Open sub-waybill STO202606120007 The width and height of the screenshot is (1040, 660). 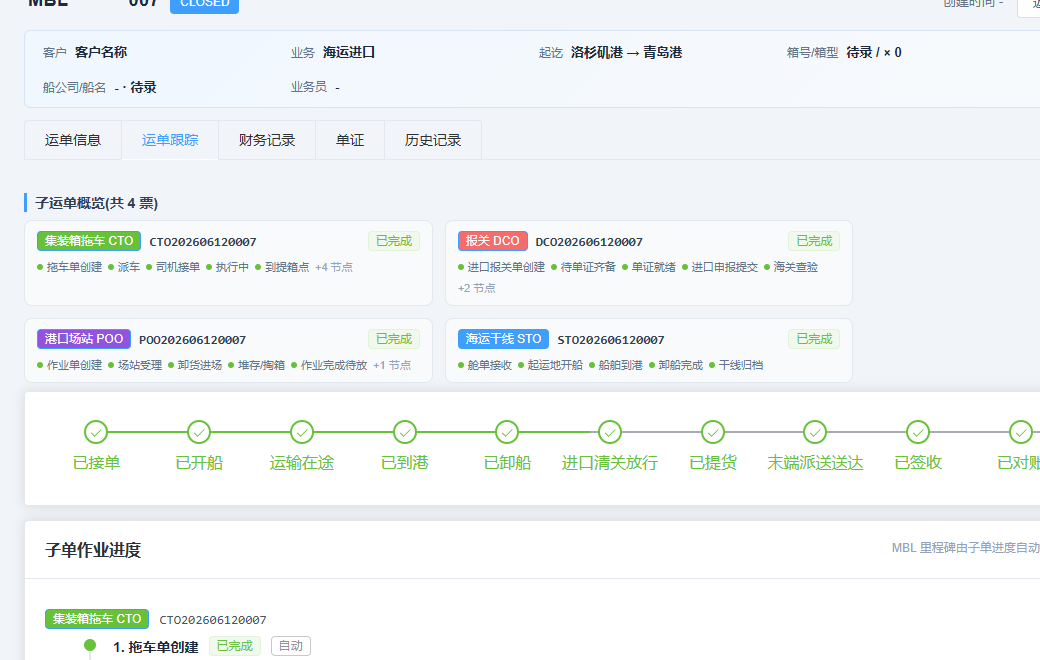[611, 340]
